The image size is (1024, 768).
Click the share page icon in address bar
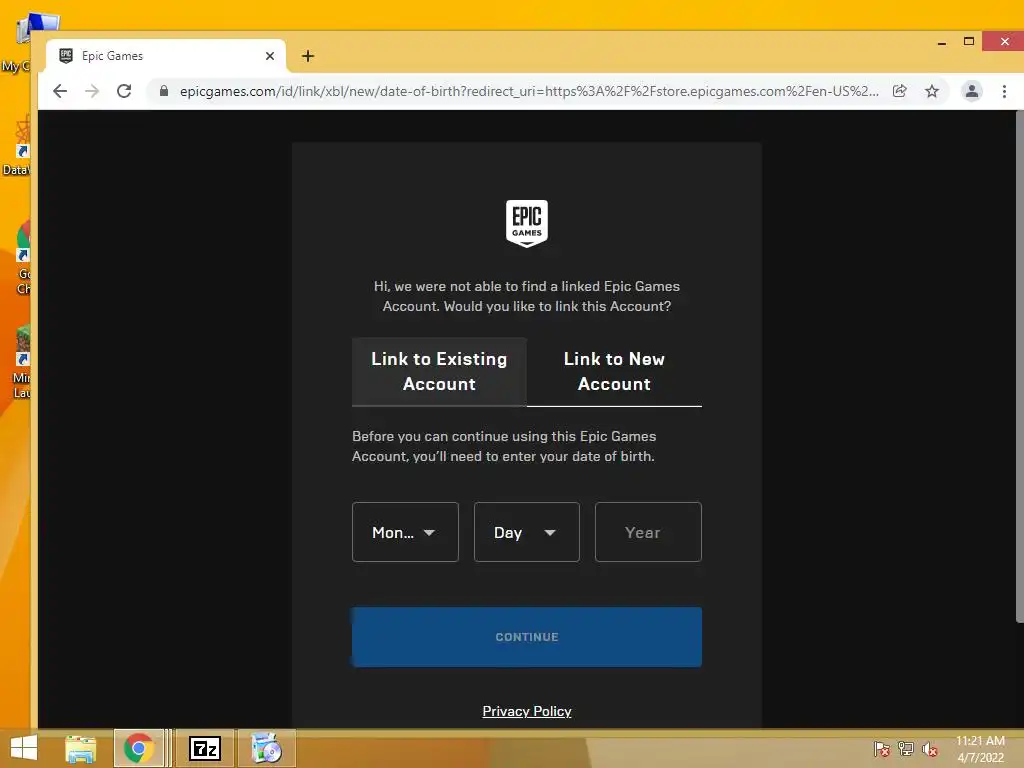tap(900, 91)
